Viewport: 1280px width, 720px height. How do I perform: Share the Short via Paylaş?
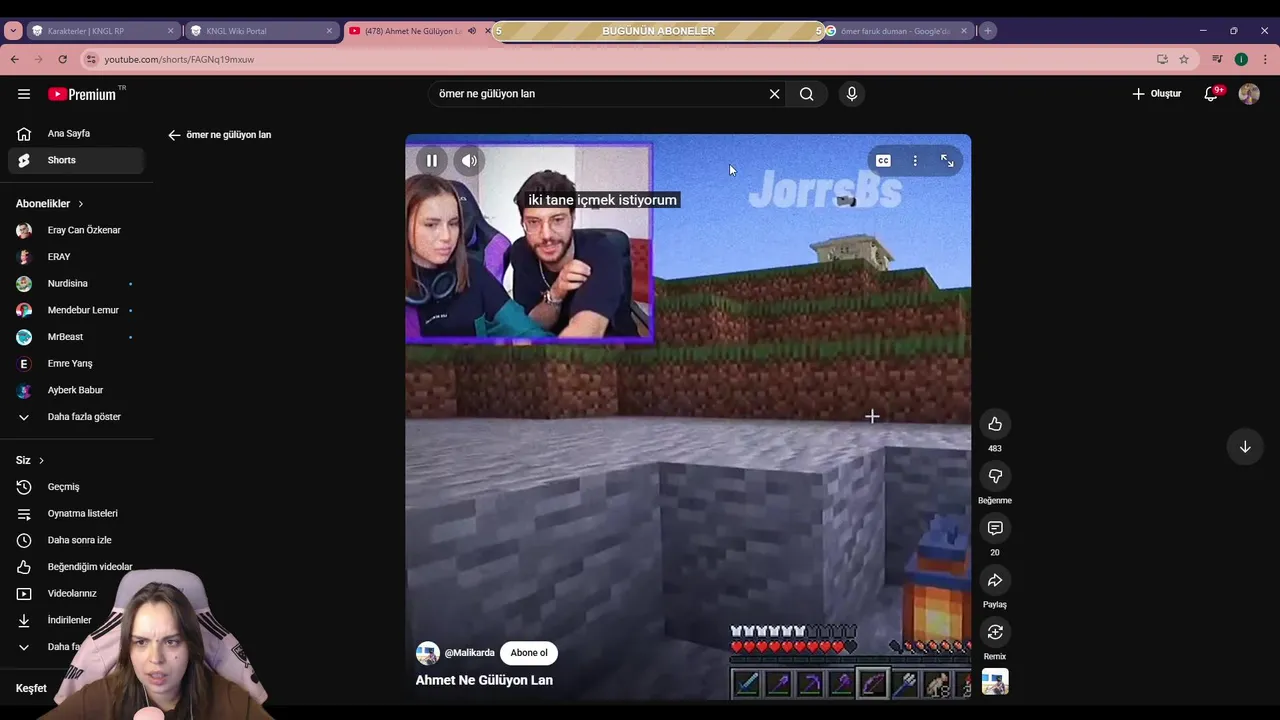pos(995,580)
